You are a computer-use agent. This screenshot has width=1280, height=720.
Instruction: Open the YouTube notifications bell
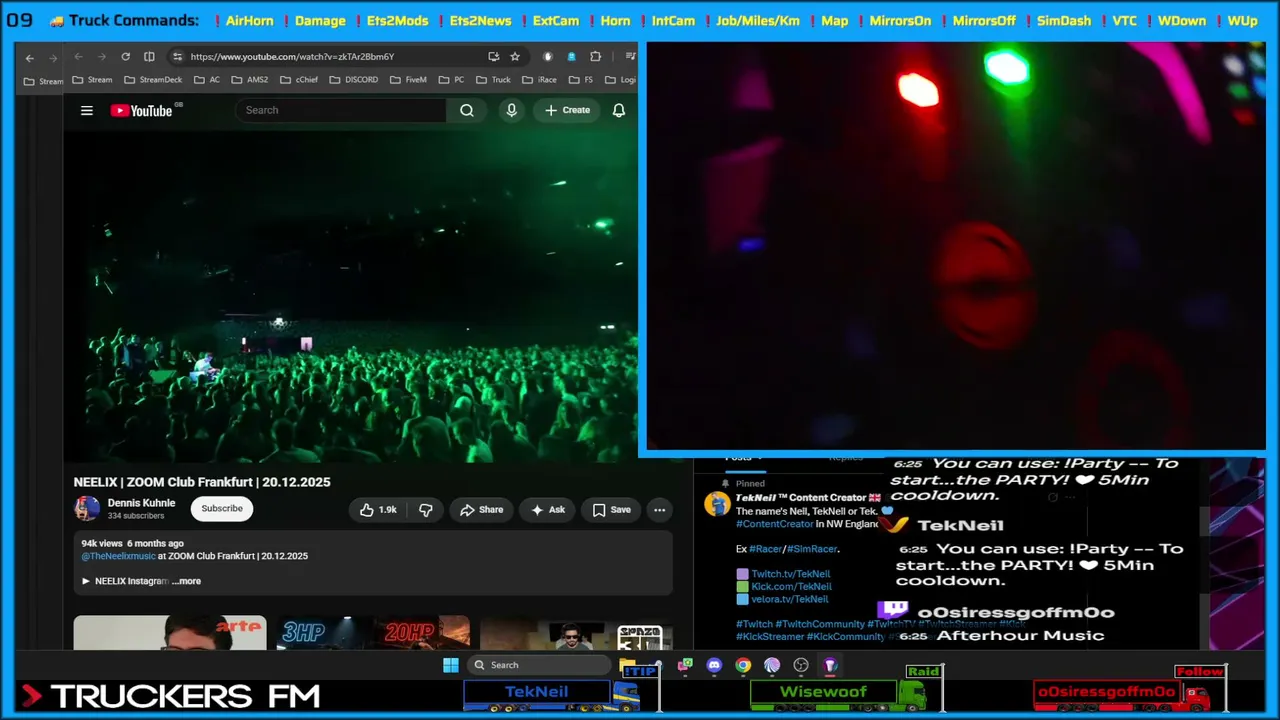click(619, 111)
